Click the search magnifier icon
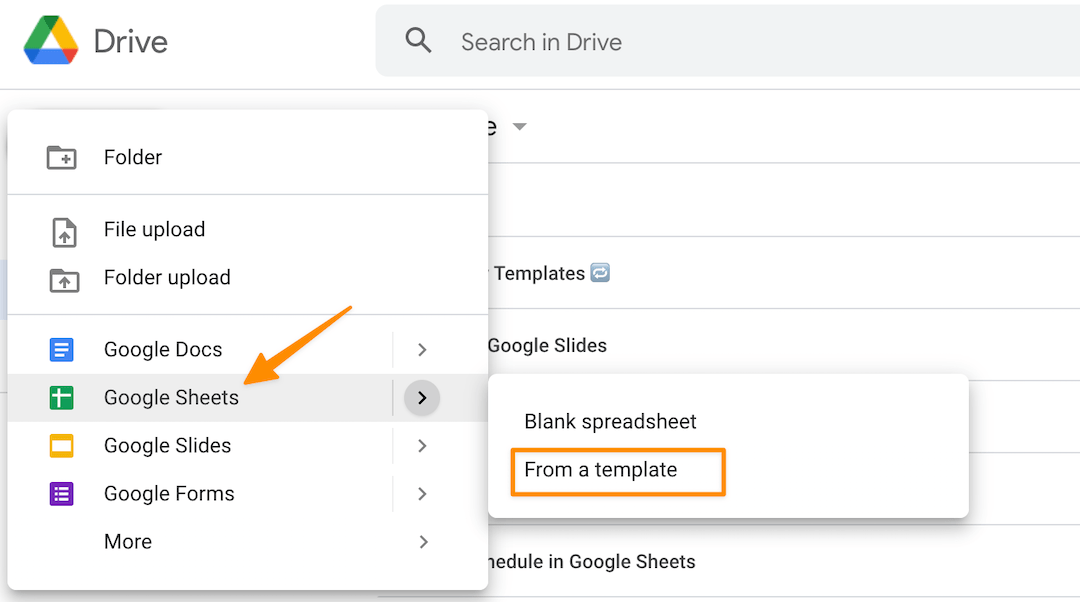The height and width of the screenshot is (602, 1080). tap(418, 41)
